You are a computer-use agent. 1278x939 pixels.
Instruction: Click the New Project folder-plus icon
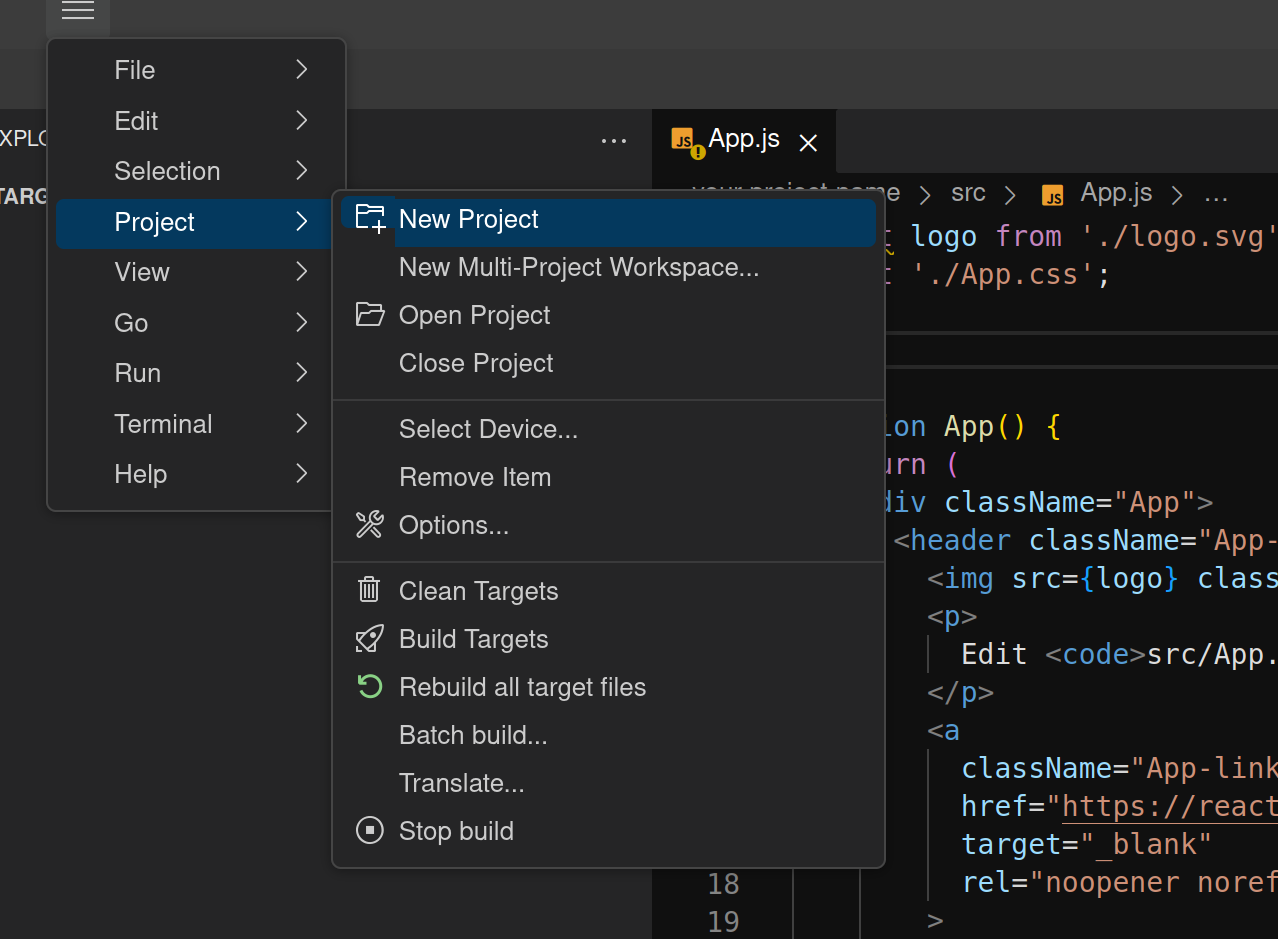tap(370, 219)
